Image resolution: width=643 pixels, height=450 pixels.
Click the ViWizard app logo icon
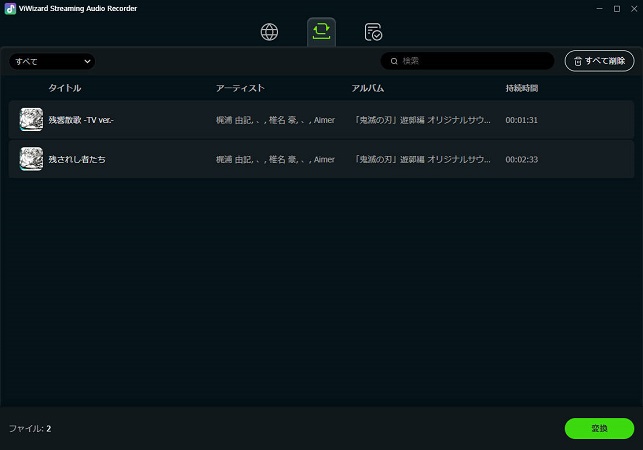(10, 9)
